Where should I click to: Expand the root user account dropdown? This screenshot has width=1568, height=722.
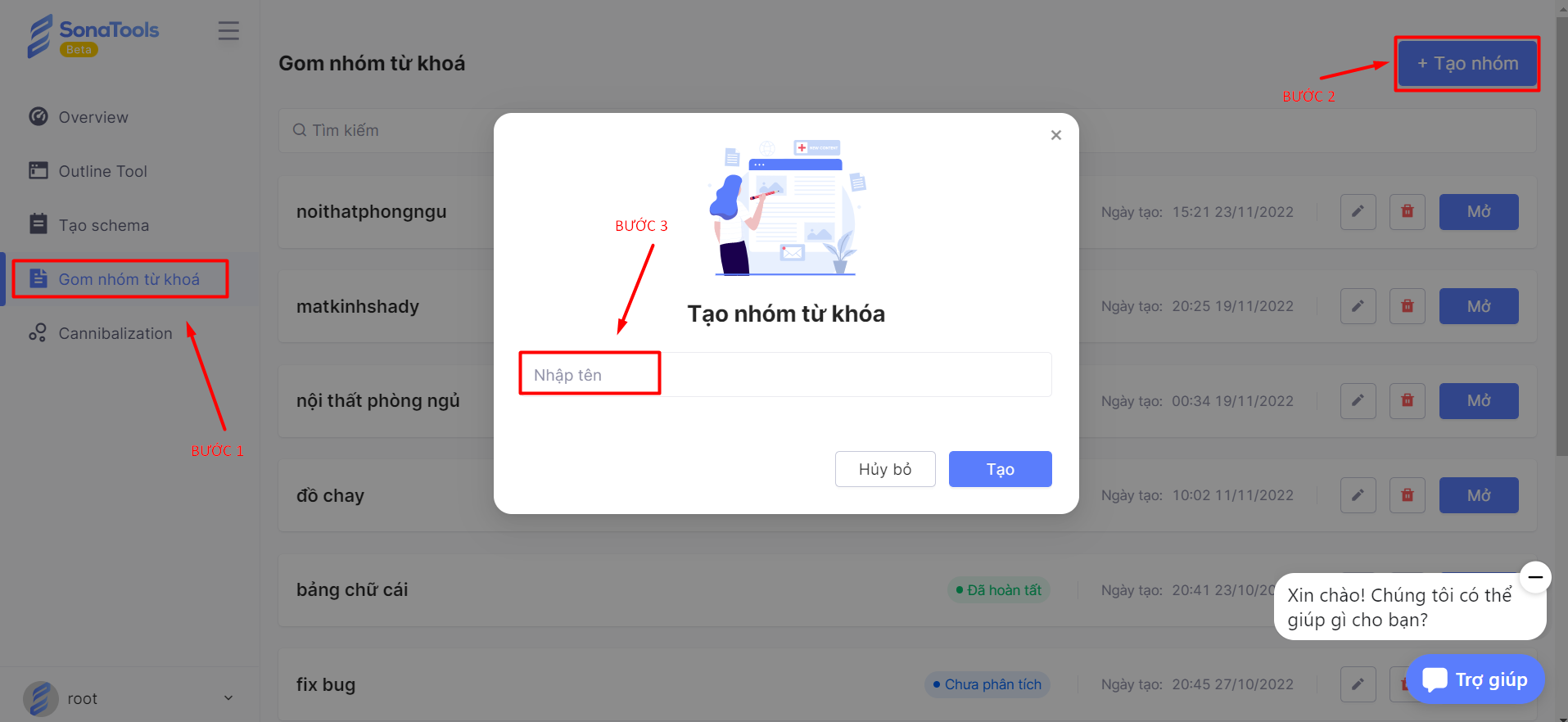[x=228, y=698]
